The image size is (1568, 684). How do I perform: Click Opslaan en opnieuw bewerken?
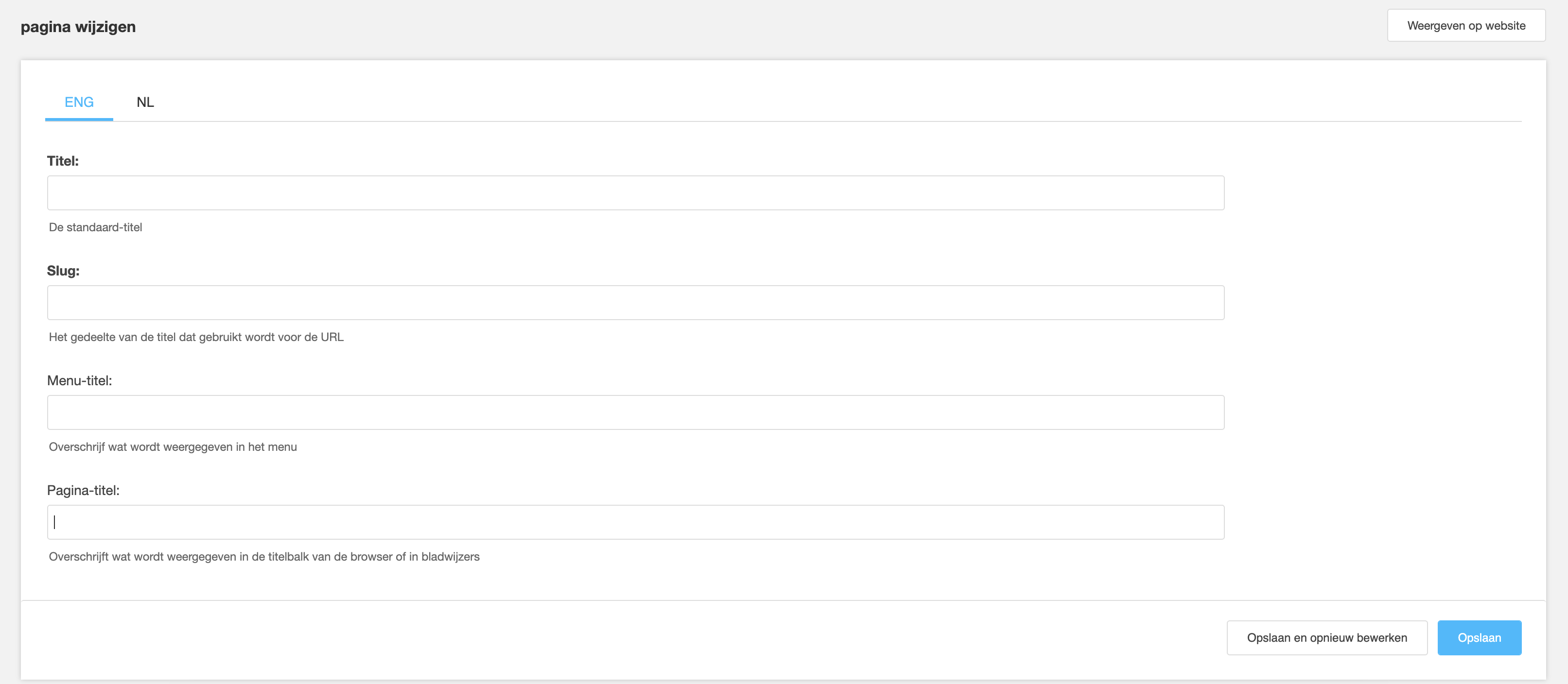pyautogui.click(x=1327, y=638)
